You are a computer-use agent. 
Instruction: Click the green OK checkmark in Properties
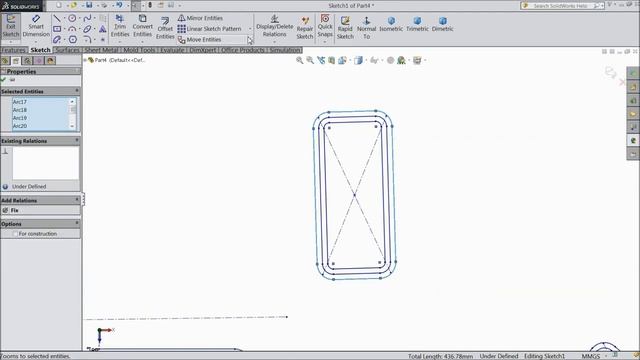click(4, 80)
